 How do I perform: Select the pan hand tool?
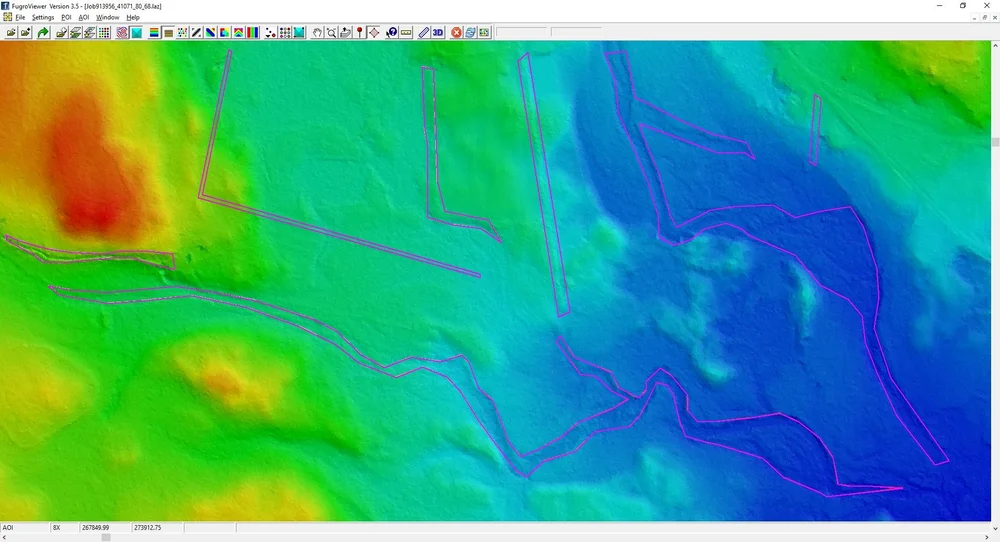coord(317,33)
